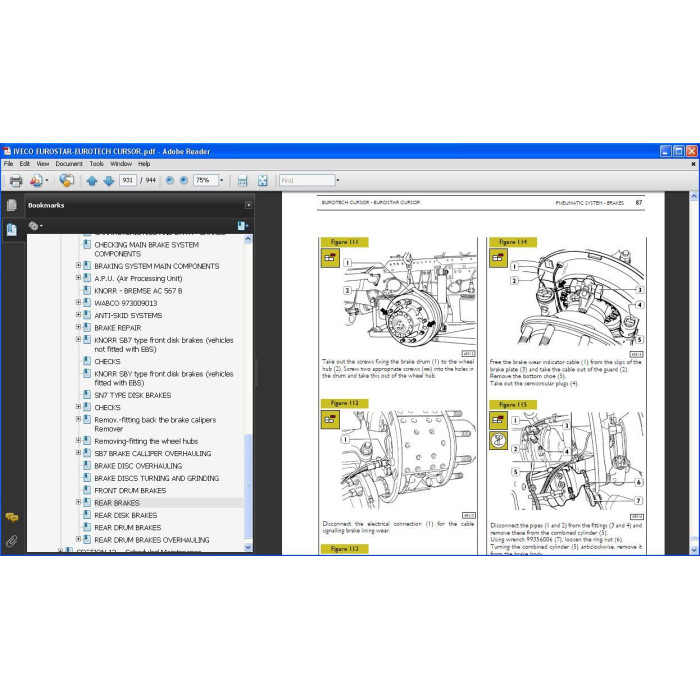Screen dimensions: 700x700
Task: Click REAR DISK BRAKES bookmark icon
Action: 87,515
